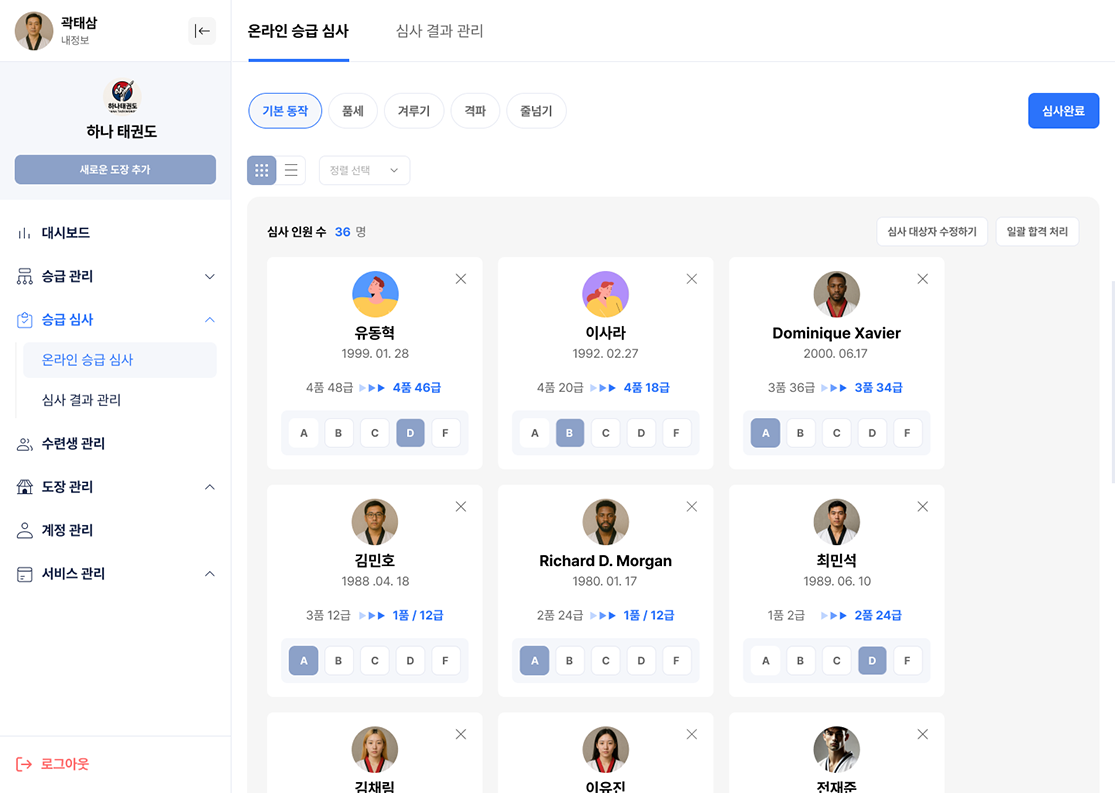Click the 서비스 관리 card icon
Image resolution: width=1115 pixels, height=793 pixels.
click(x=24, y=574)
